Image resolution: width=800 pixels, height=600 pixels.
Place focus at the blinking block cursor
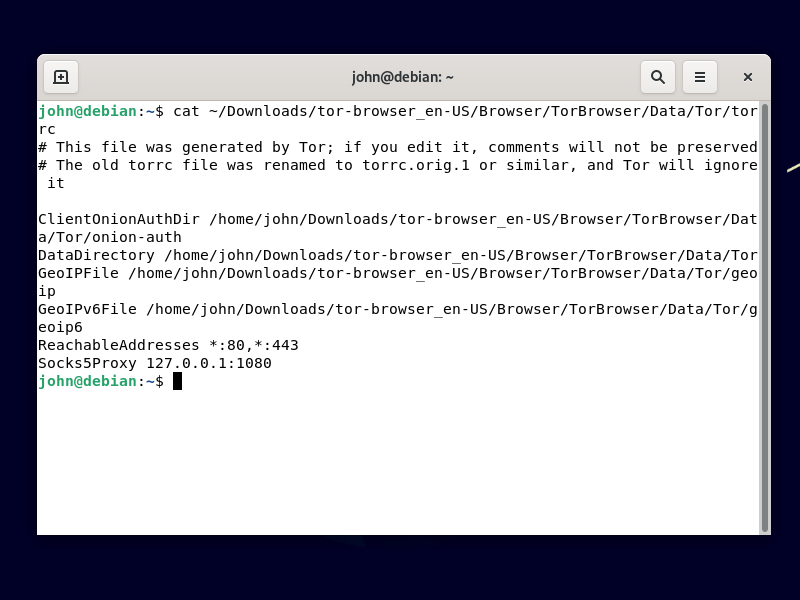[x=177, y=381]
